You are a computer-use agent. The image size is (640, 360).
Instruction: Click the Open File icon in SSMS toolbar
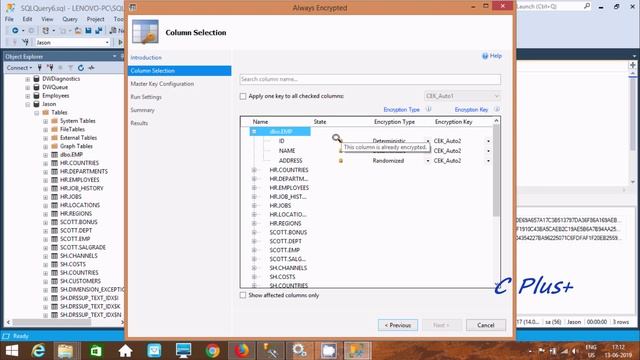coord(78,31)
